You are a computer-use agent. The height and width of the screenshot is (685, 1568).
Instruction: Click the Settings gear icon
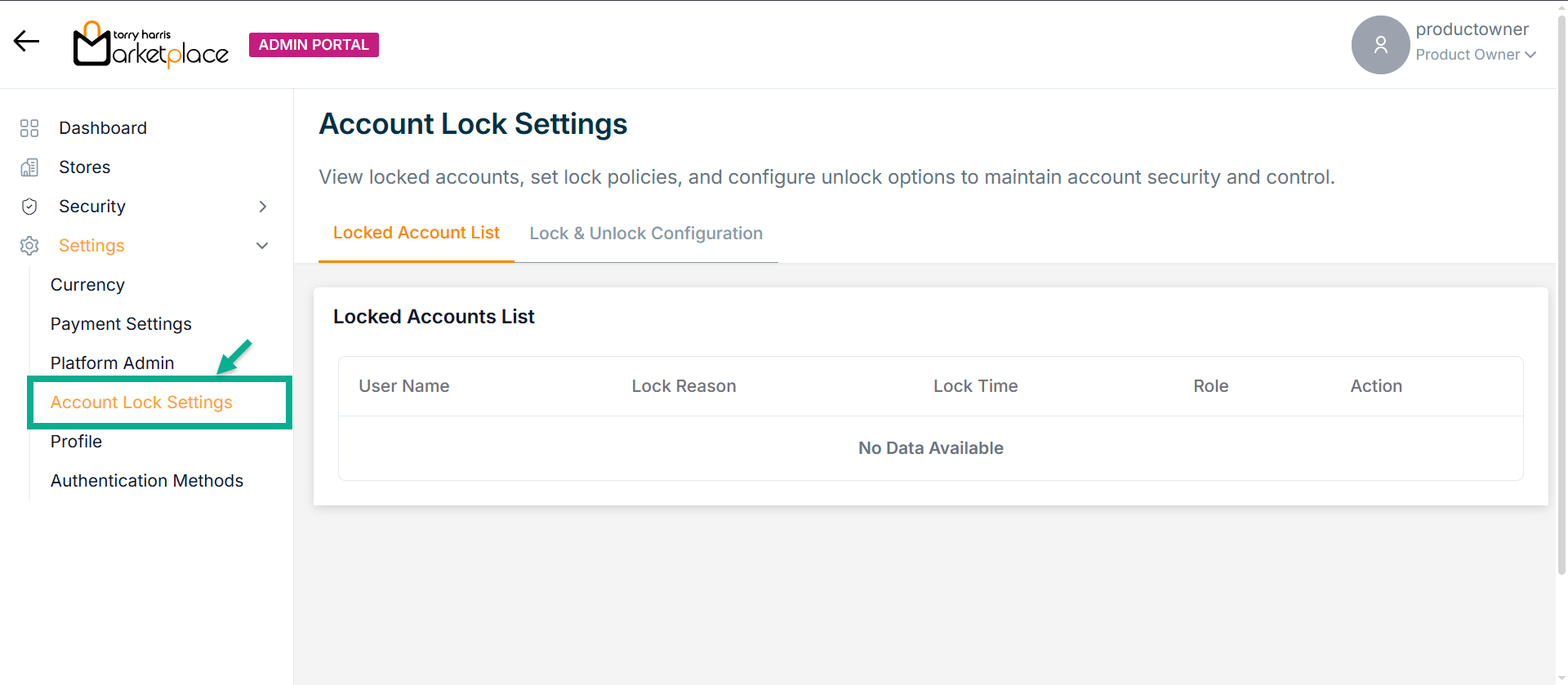[29, 246]
